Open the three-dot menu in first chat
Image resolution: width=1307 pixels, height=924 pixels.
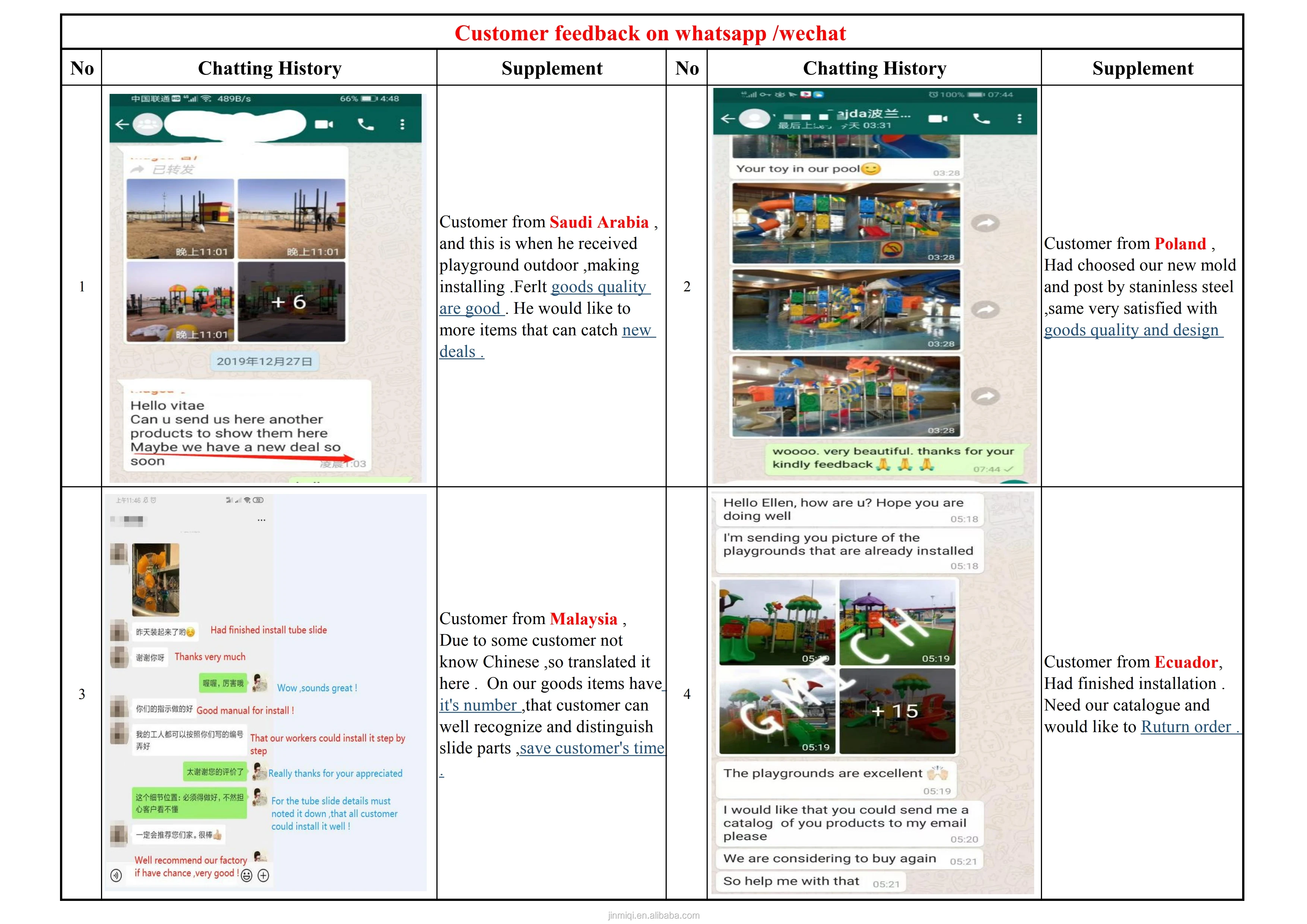tap(402, 124)
